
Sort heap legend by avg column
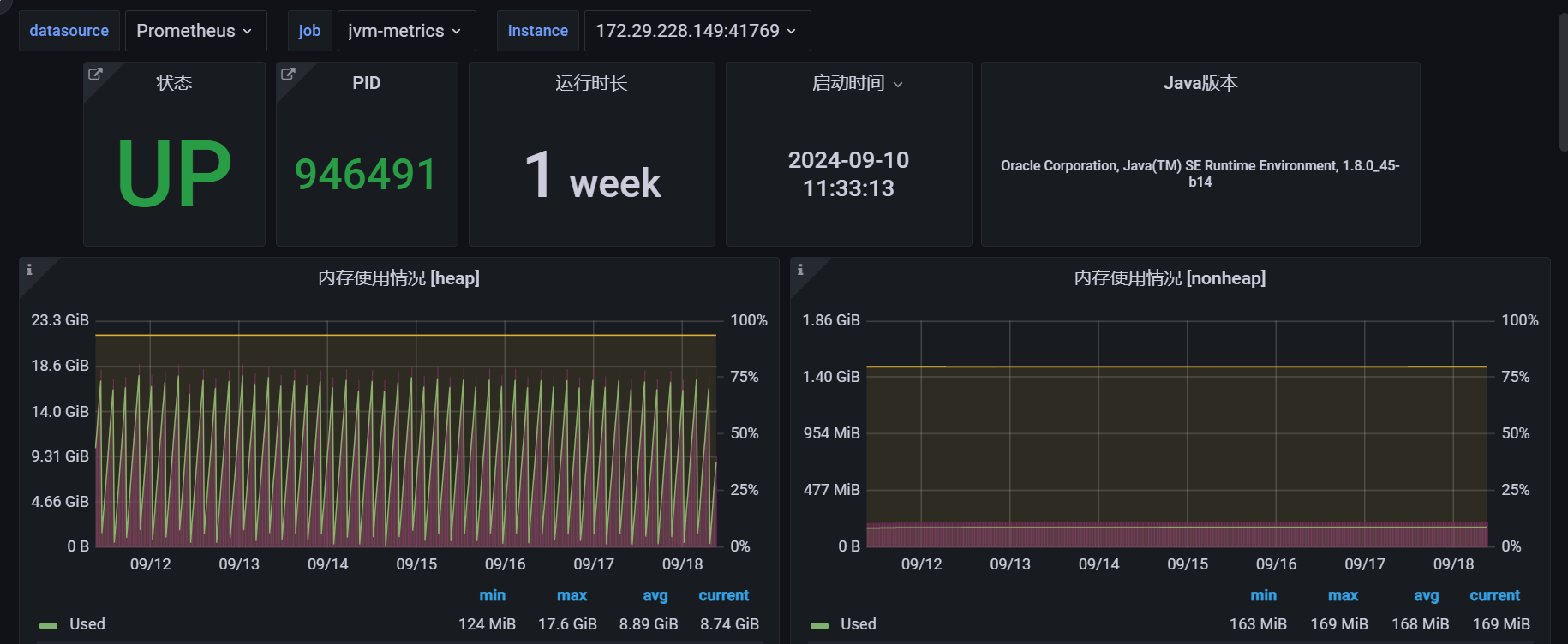pyautogui.click(x=655, y=595)
